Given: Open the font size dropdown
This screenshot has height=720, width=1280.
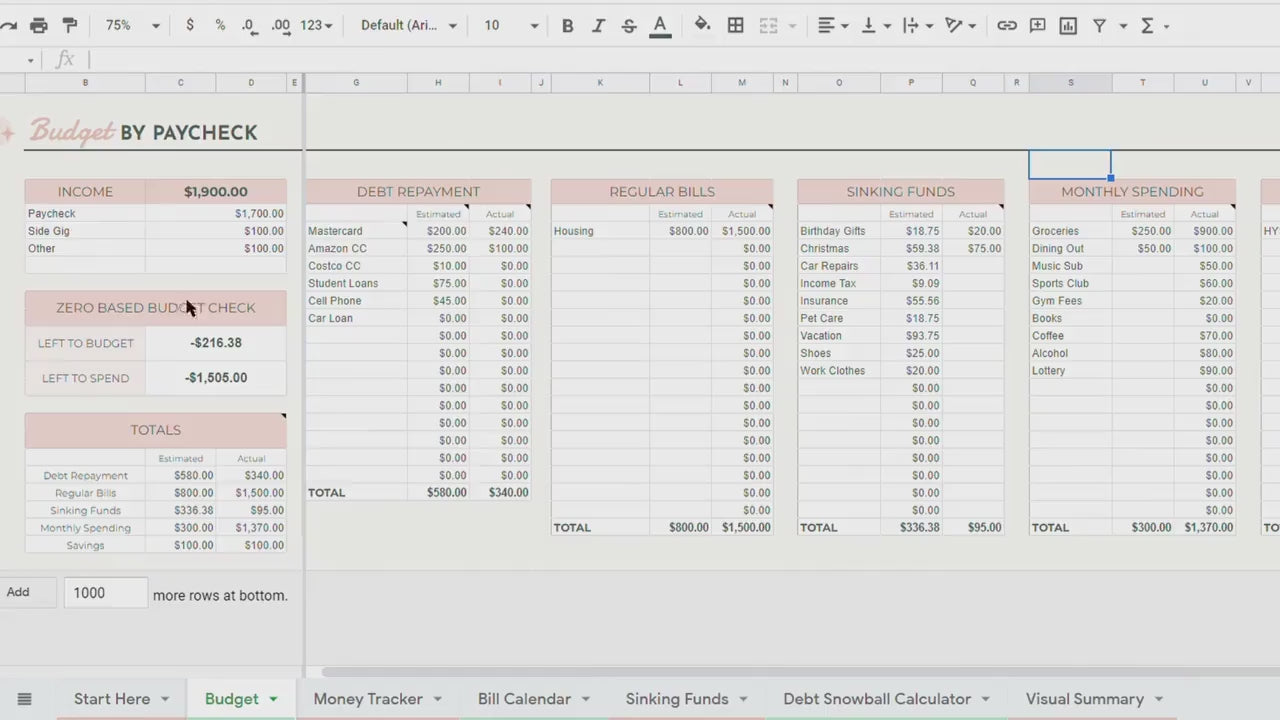Looking at the screenshot, I should pyautogui.click(x=511, y=25).
